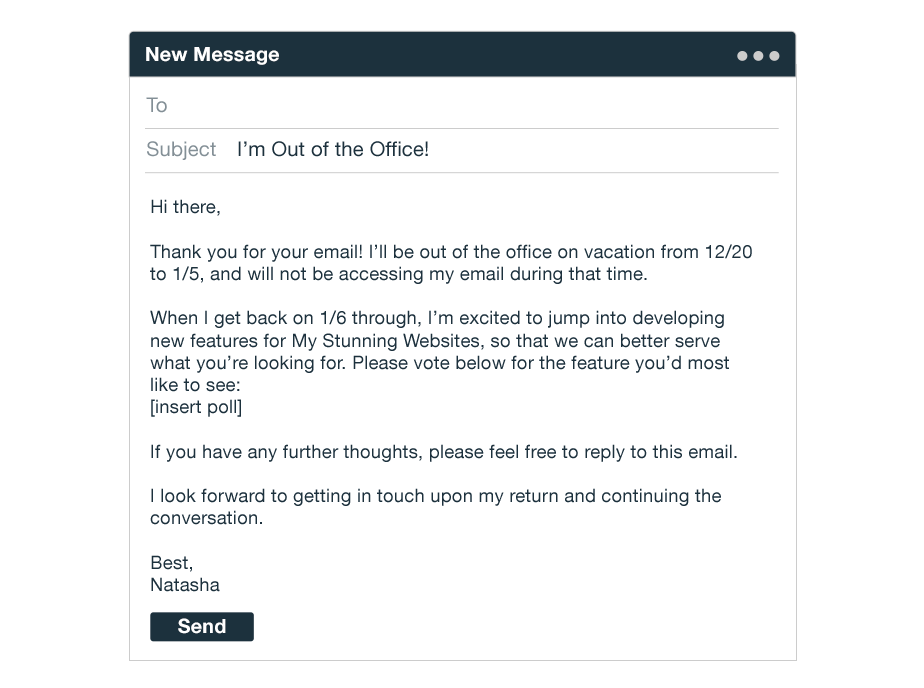This screenshot has height=688, width=924.
Task: Click the "If you have any further thoughts" sentence
Action: (x=443, y=452)
